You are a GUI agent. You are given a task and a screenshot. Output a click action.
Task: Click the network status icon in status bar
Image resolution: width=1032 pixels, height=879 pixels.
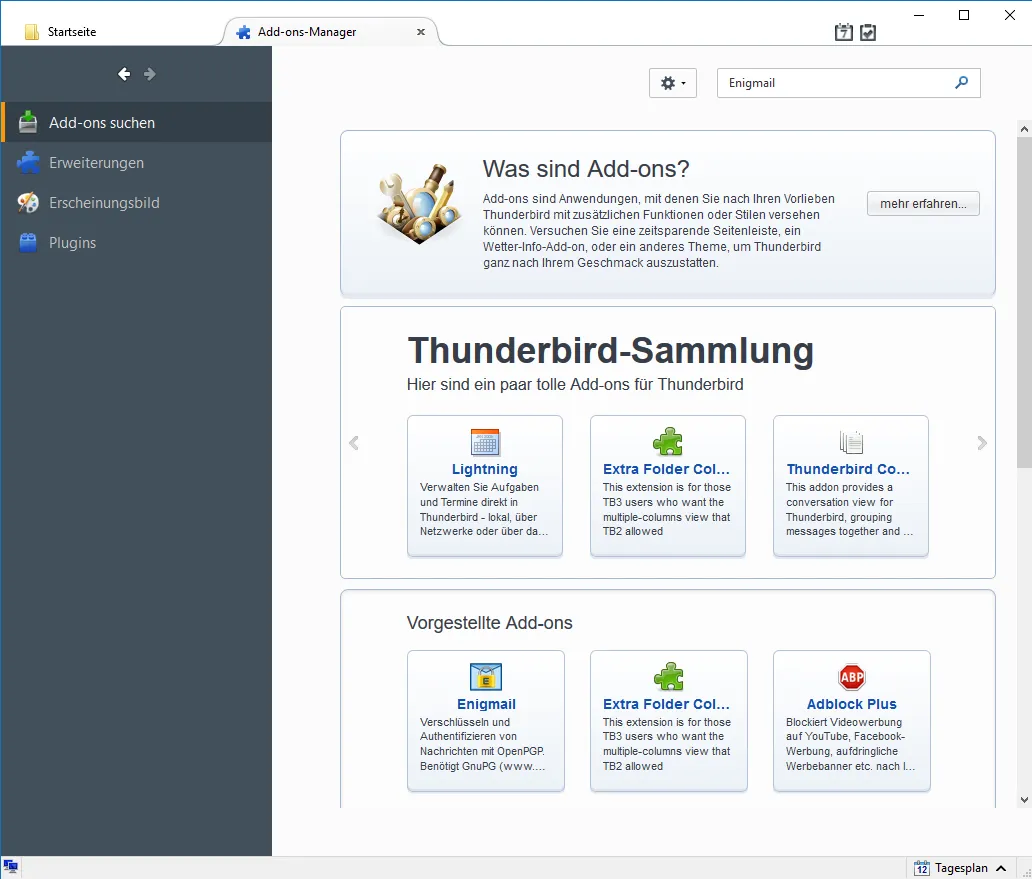coord(11,866)
